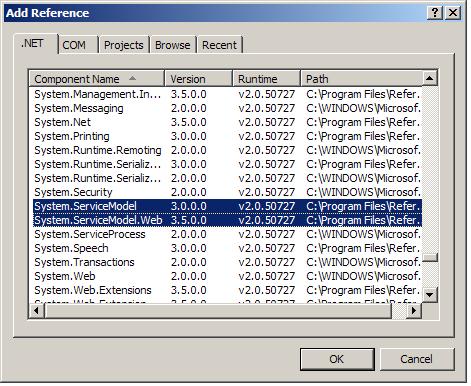Sort by Path column header
471x386 pixels.
pos(361,79)
